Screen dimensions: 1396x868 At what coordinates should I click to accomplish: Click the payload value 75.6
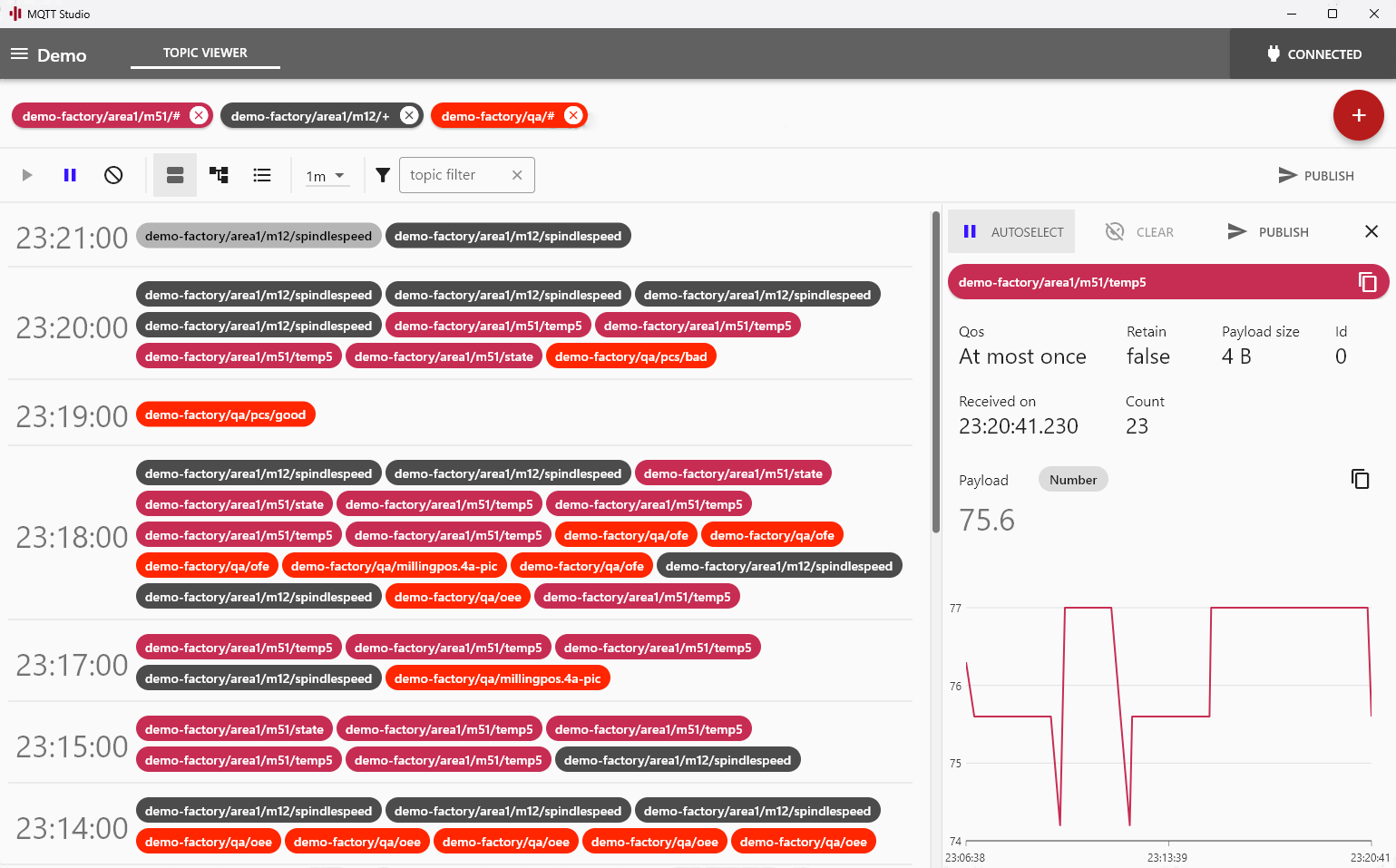[987, 520]
